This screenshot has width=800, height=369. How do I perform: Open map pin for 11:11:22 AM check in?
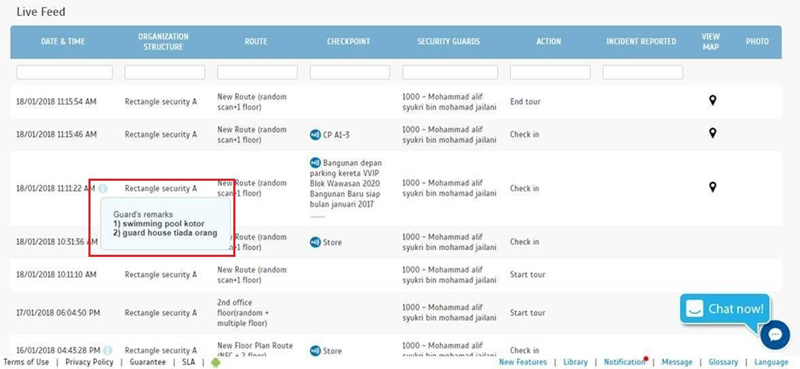712,187
